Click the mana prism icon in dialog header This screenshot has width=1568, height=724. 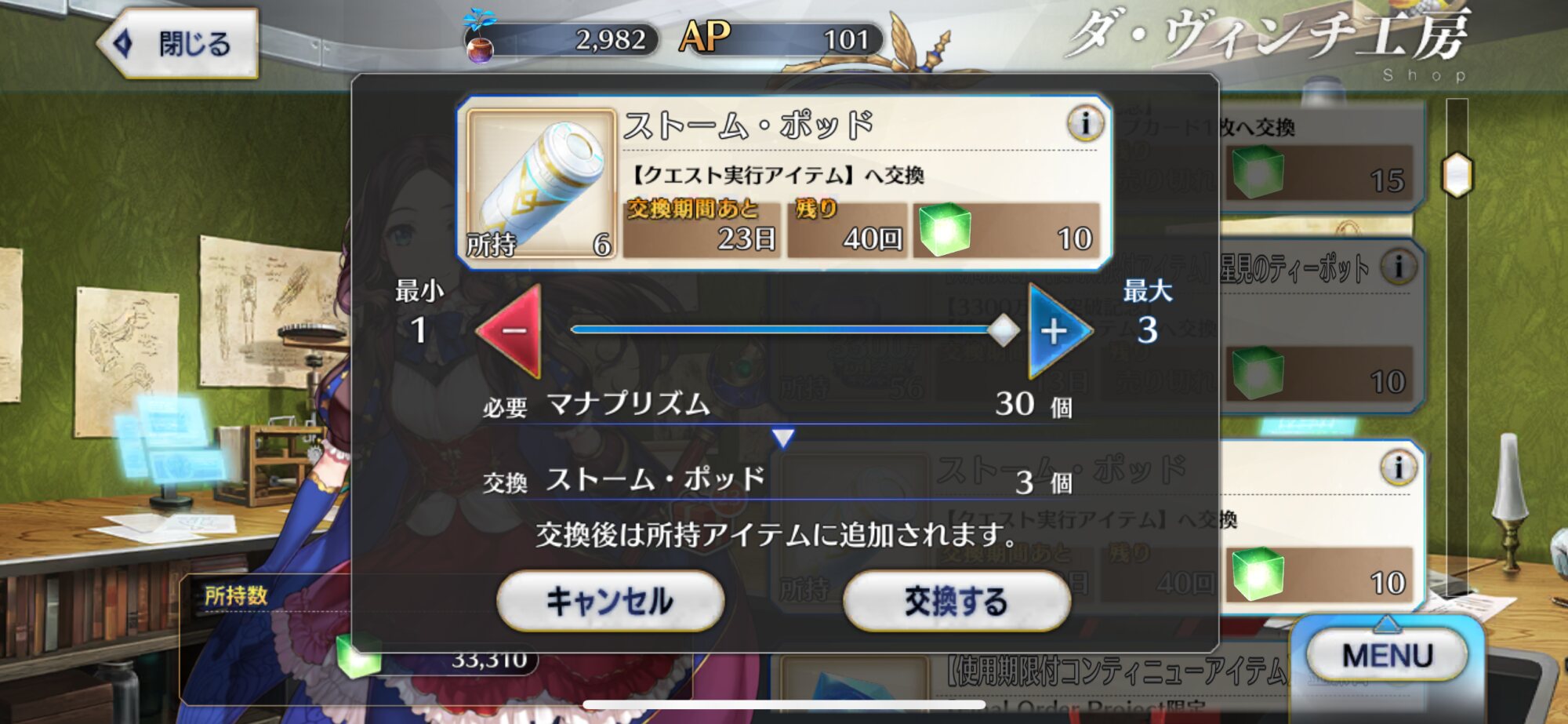tap(944, 231)
